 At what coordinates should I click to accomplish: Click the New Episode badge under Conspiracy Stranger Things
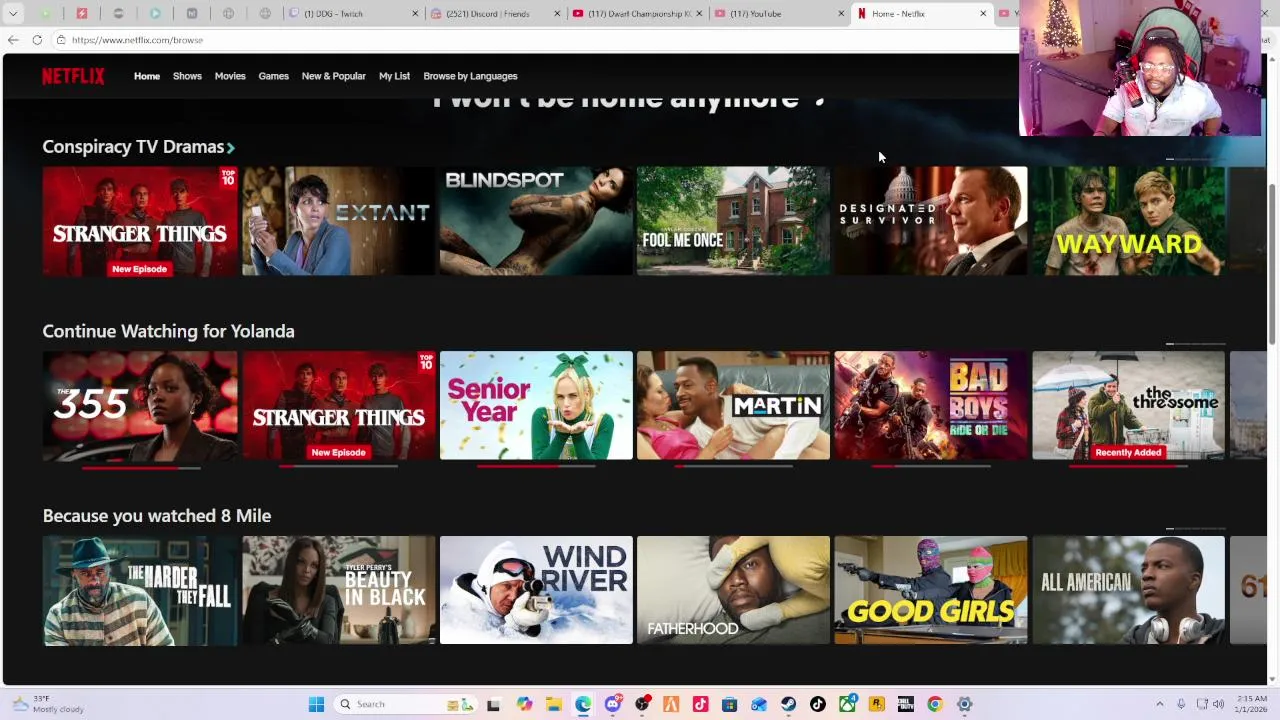click(139, 269)
